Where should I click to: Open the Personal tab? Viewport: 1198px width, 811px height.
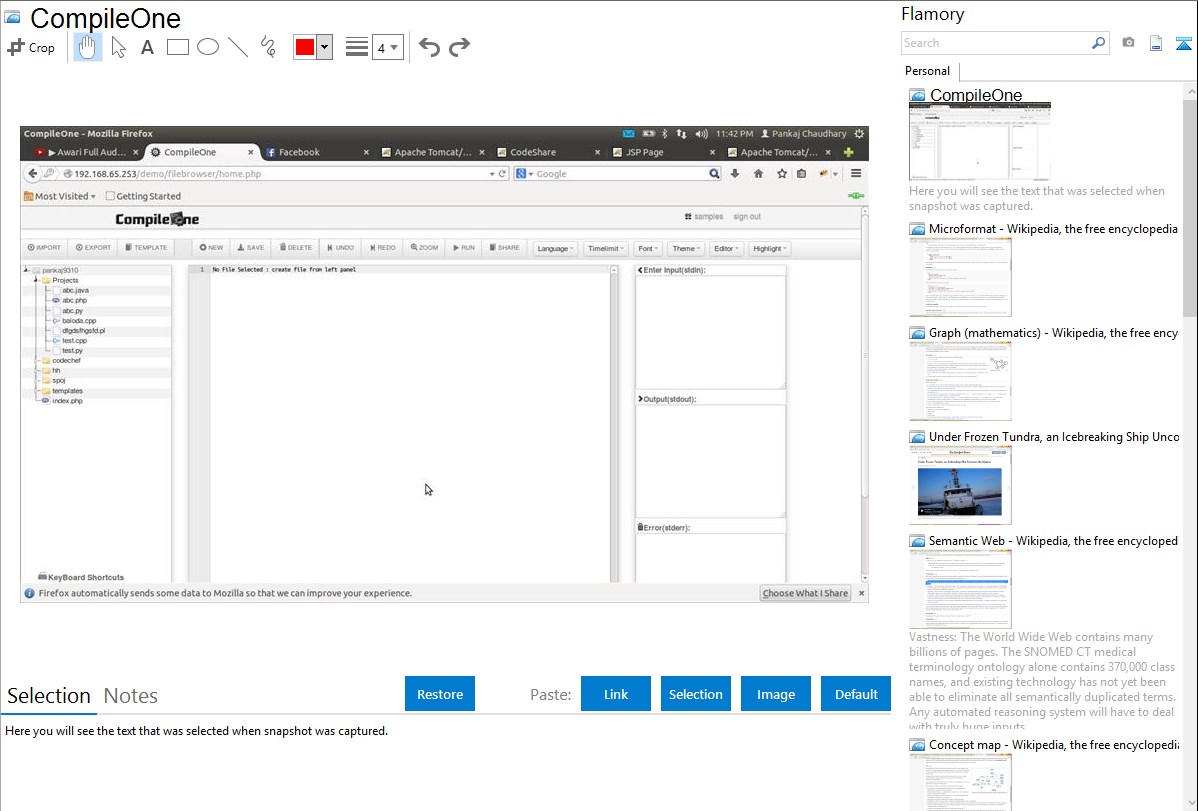point(928,71)
